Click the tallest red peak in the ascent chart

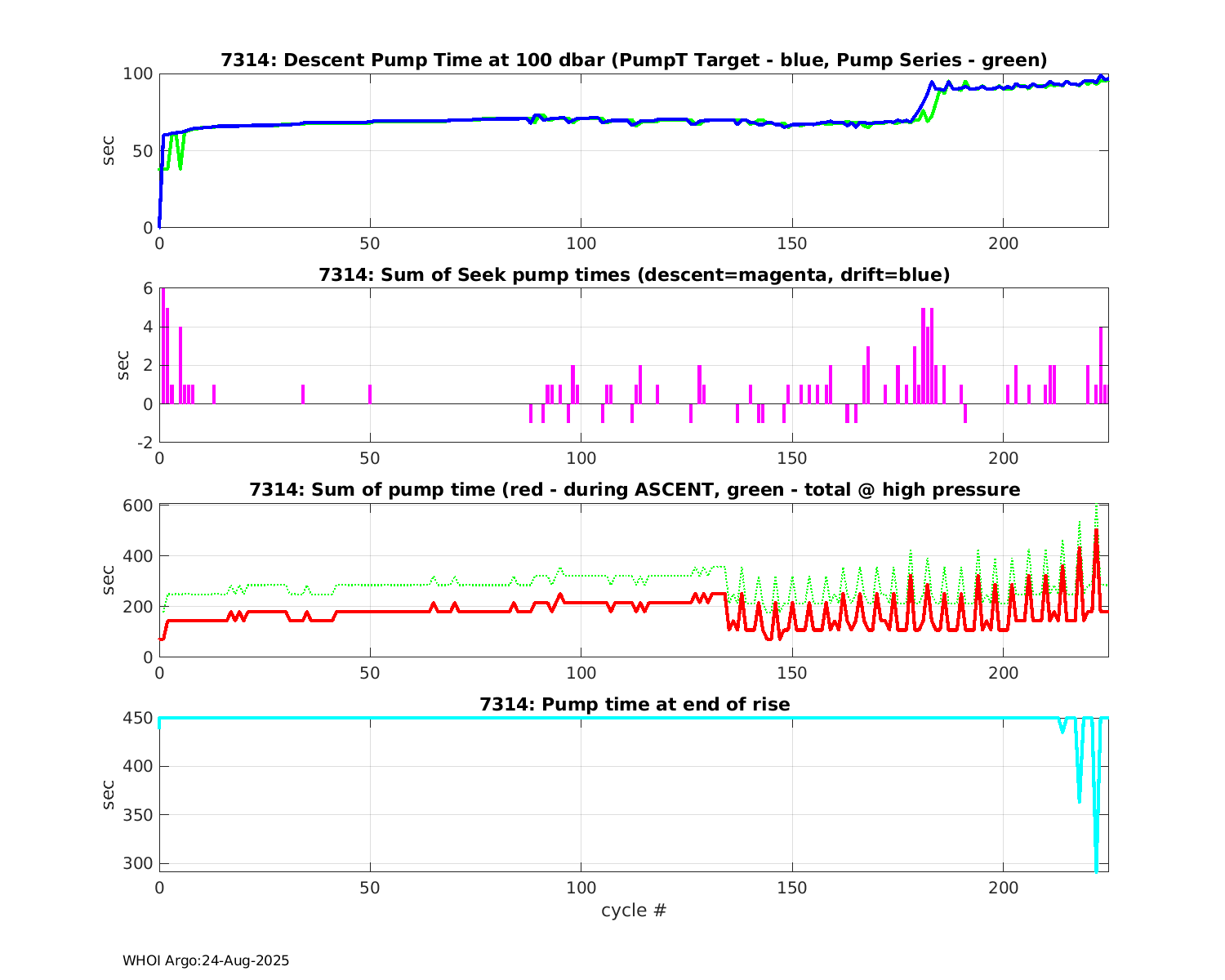point(1096,532)
